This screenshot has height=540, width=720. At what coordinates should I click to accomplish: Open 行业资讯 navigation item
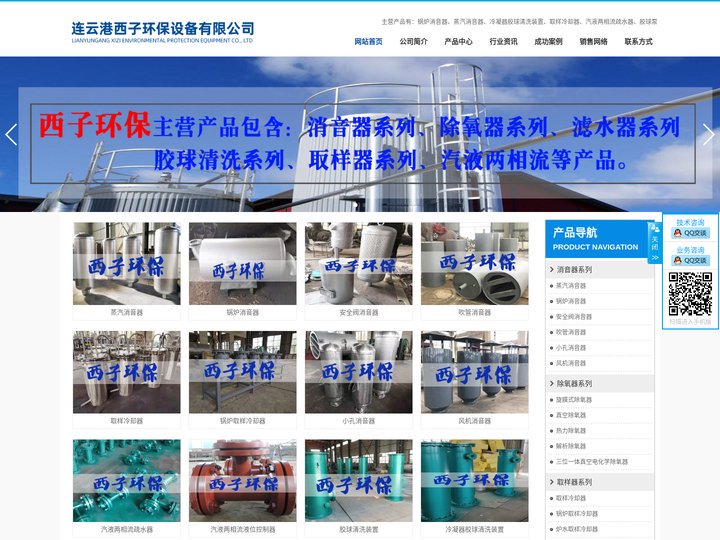[x=503, y=41]
